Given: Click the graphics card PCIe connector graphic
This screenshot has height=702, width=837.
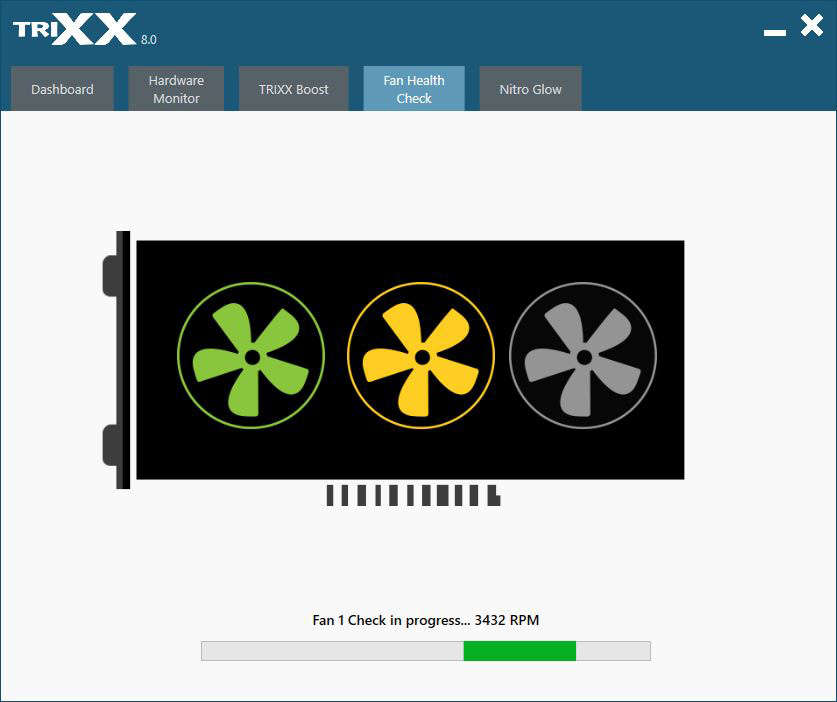Looking at the screenshot, I should 414,495.
